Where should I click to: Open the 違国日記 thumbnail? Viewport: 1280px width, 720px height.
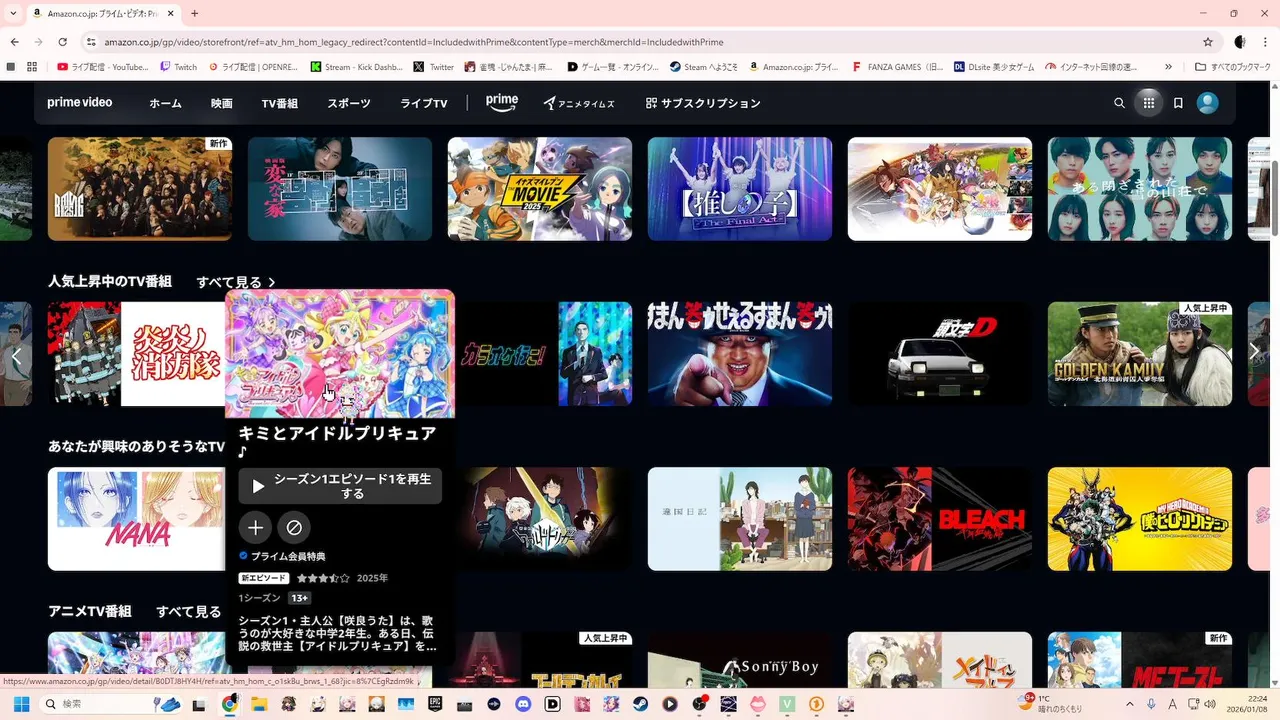coord(740,519)
